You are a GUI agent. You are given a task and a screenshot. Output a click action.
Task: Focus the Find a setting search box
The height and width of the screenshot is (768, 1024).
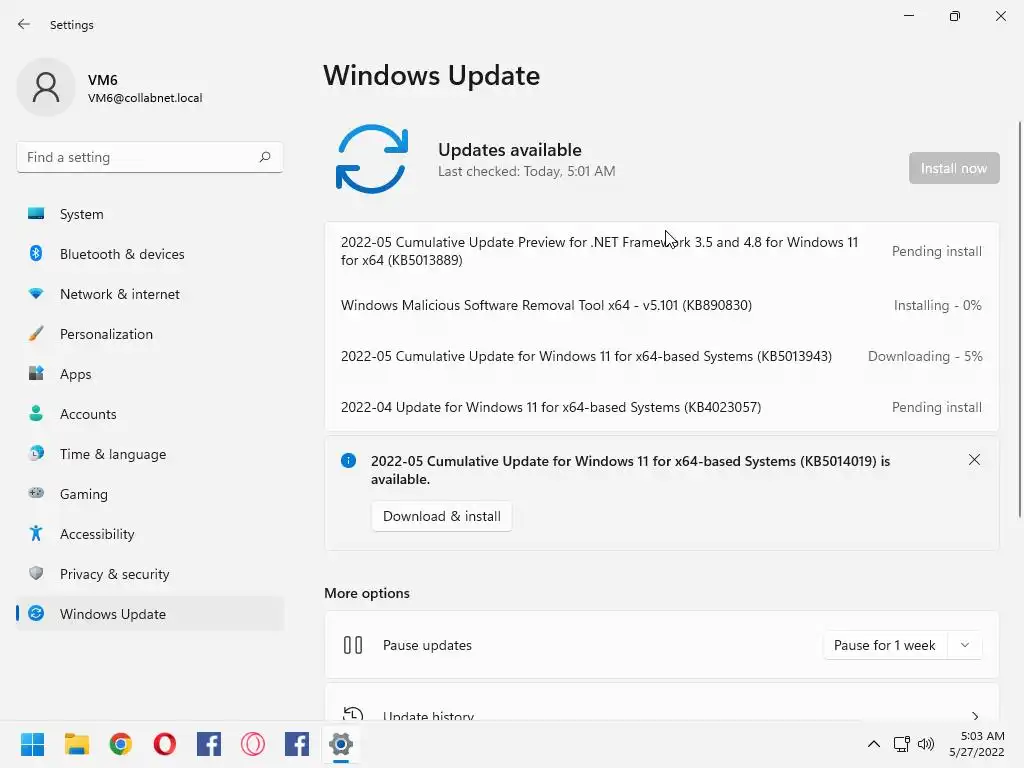(x=150, y=157)
